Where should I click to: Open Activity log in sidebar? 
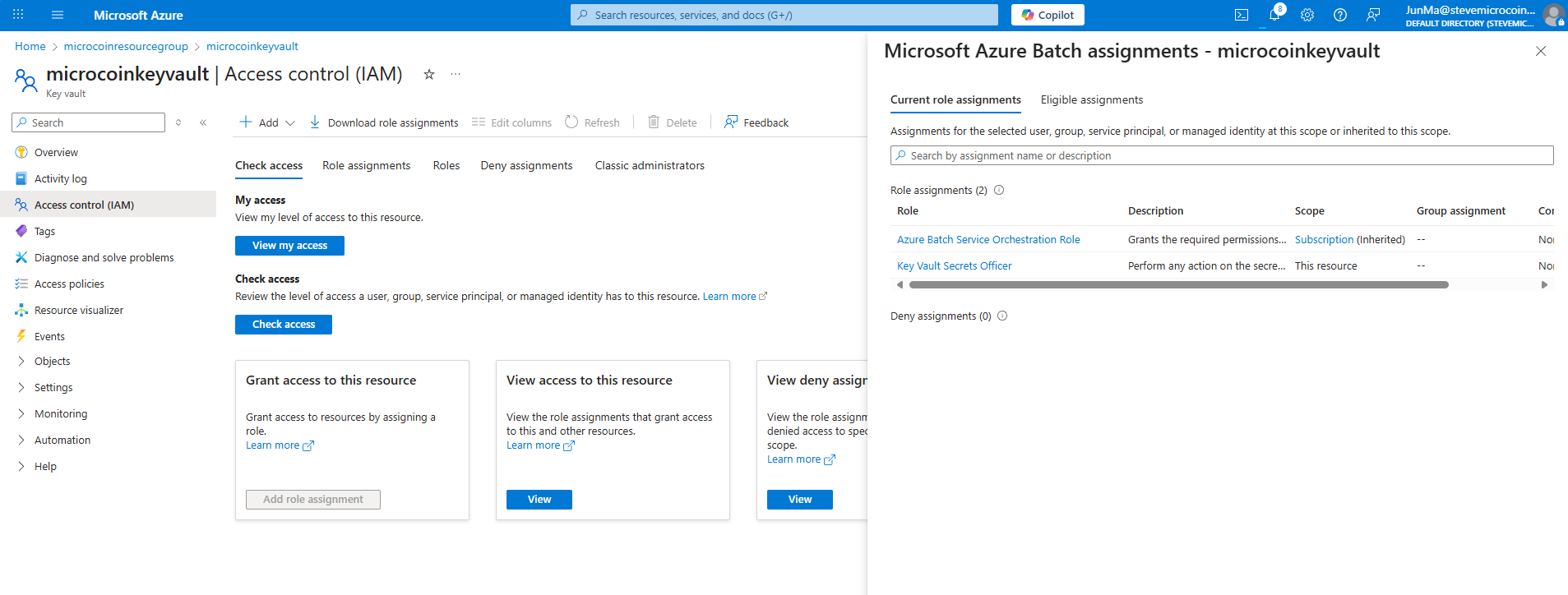[x=60, y=178]
